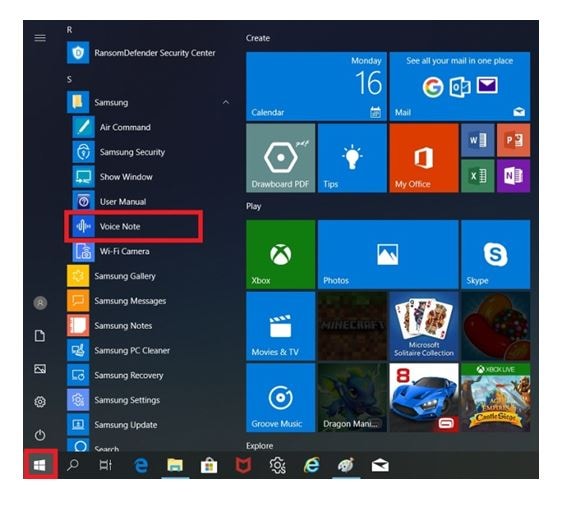Open Paint palette icon on taskbar
This screenshot has height=506, width=567.
(x=346, y=465)
